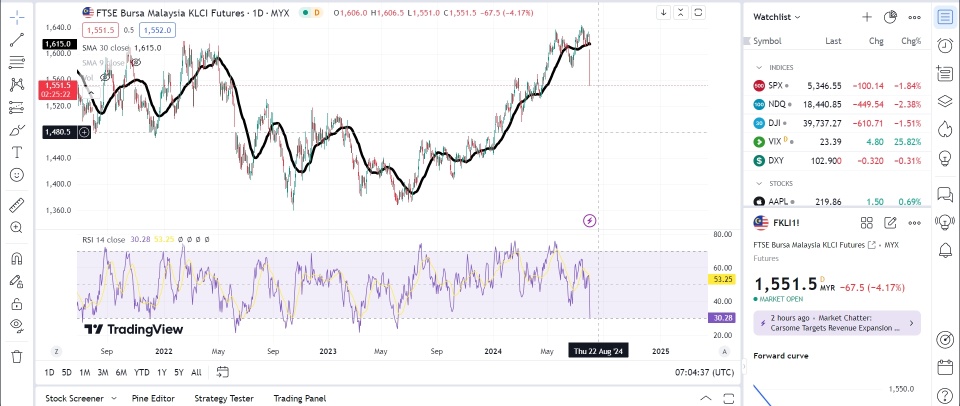Set the range to 6M
This screenshot has width=960, height=406.
tap(121, 372)
